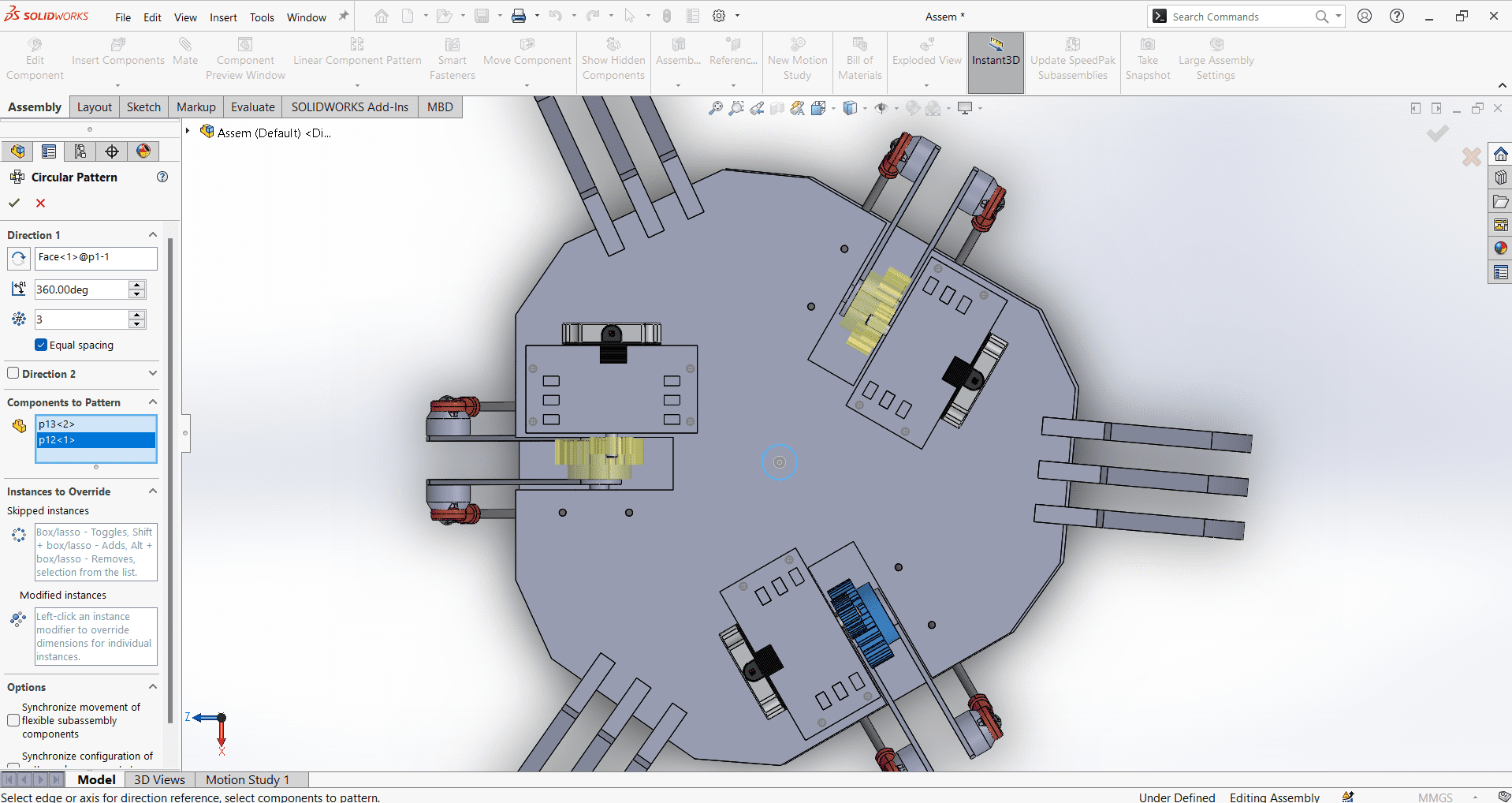Accept the Circular Pattern with green checkmark
The image size is (1512, 803).
pyautogui.click(x=14, y=203)
